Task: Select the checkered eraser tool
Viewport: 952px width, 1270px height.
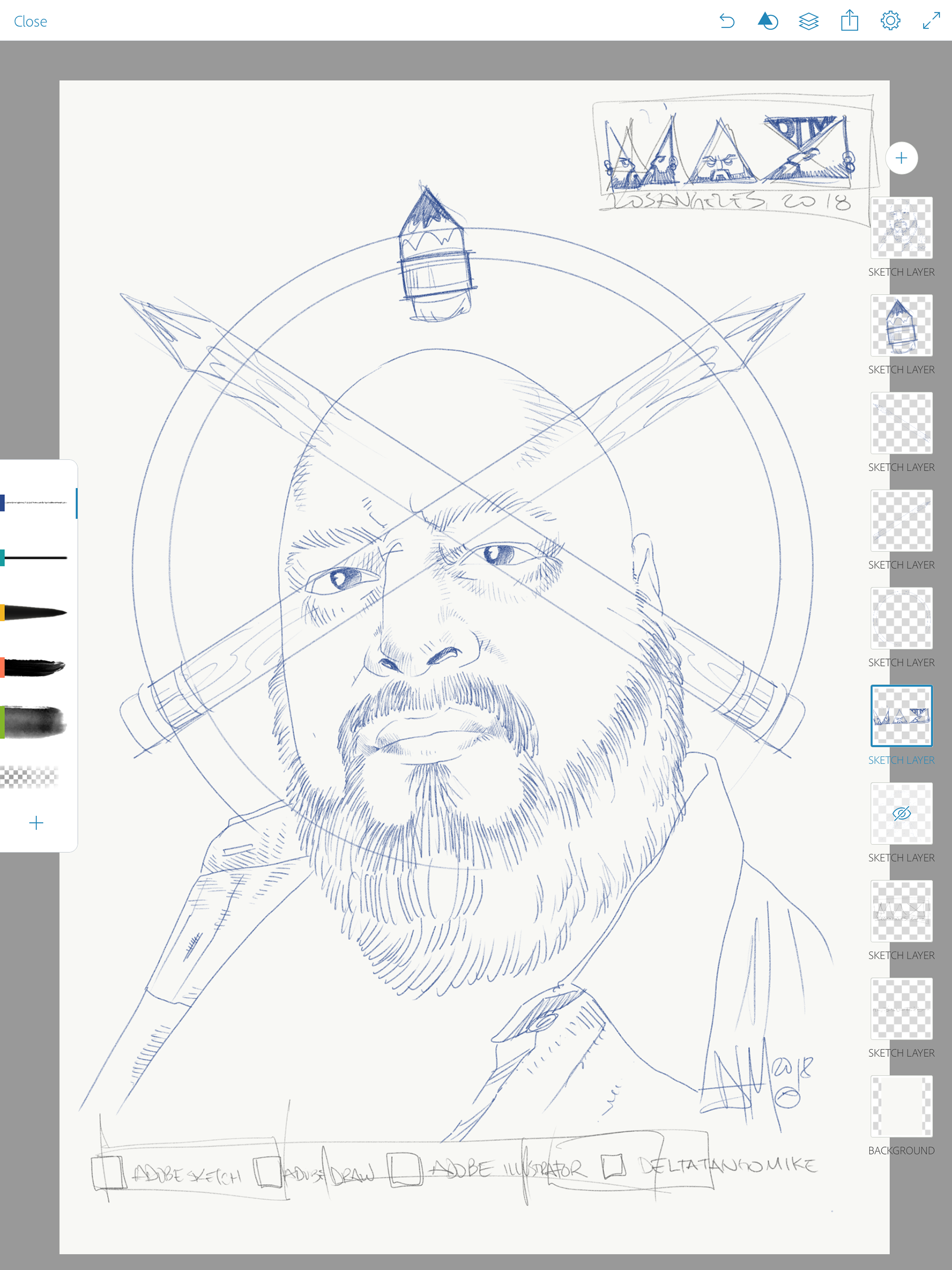Action: tap(30, 777)
